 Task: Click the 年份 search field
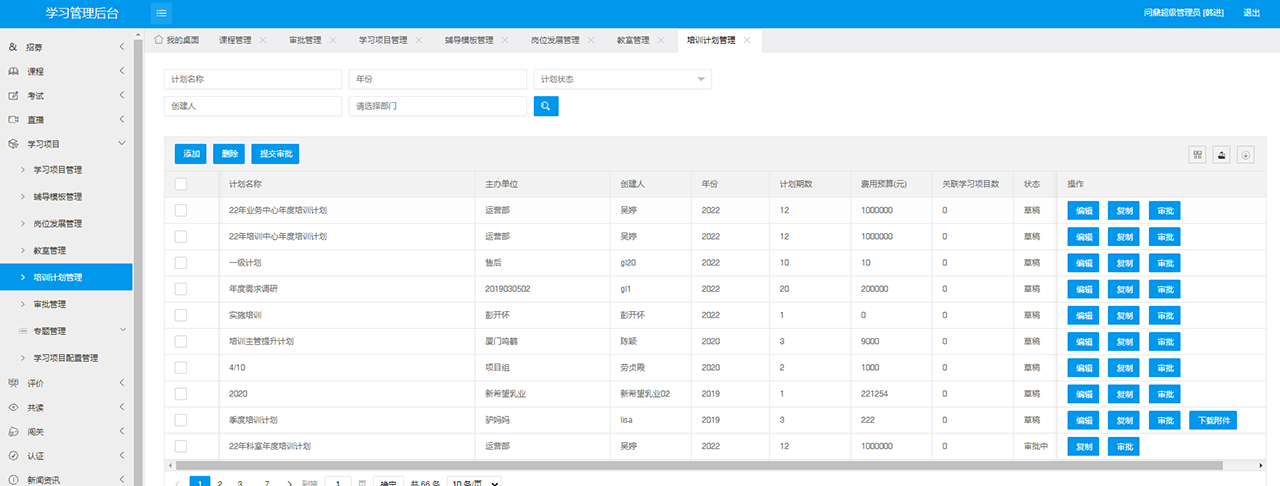pos(438,79)
